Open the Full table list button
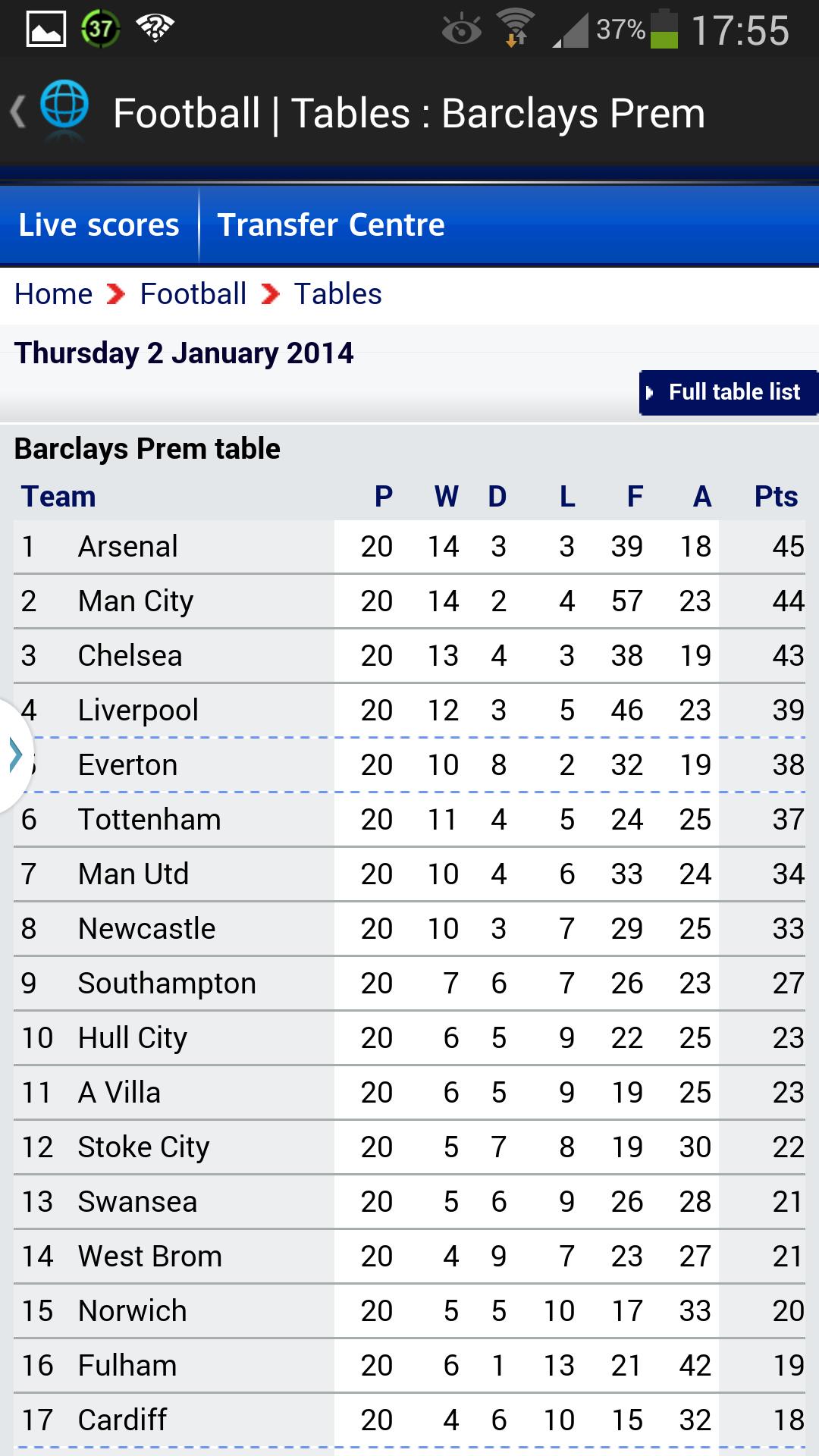 pos(728,392)
